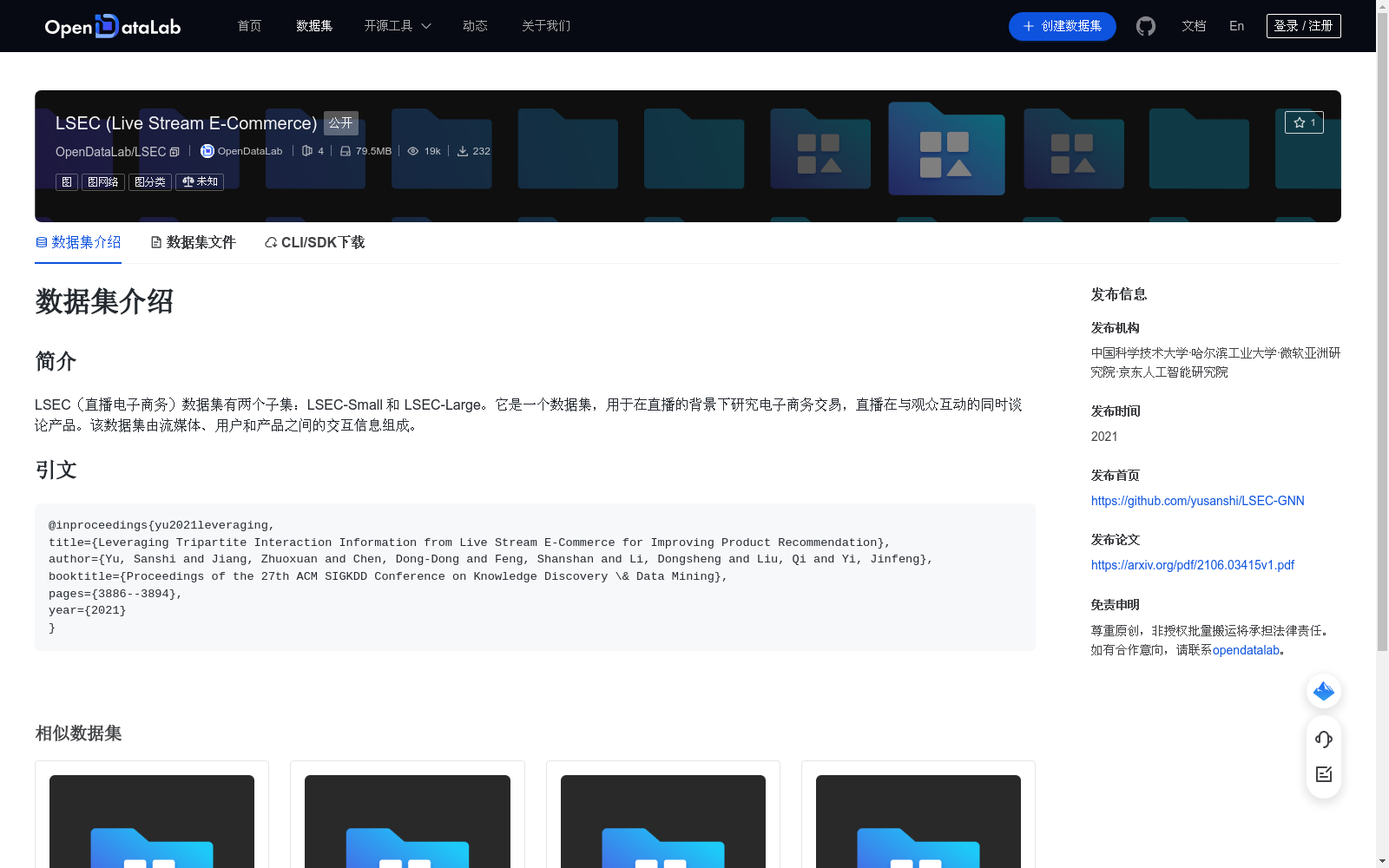Star the LSEC dataset
This screenshot has height=868, width=1389.
[1305, 122]
